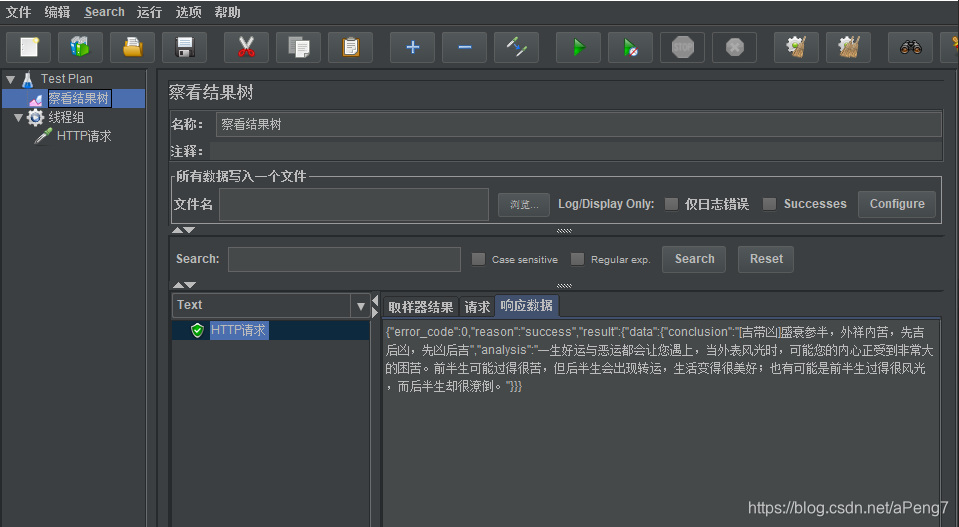Select the Test Plan root node label
959x527 pixels.
67,79
